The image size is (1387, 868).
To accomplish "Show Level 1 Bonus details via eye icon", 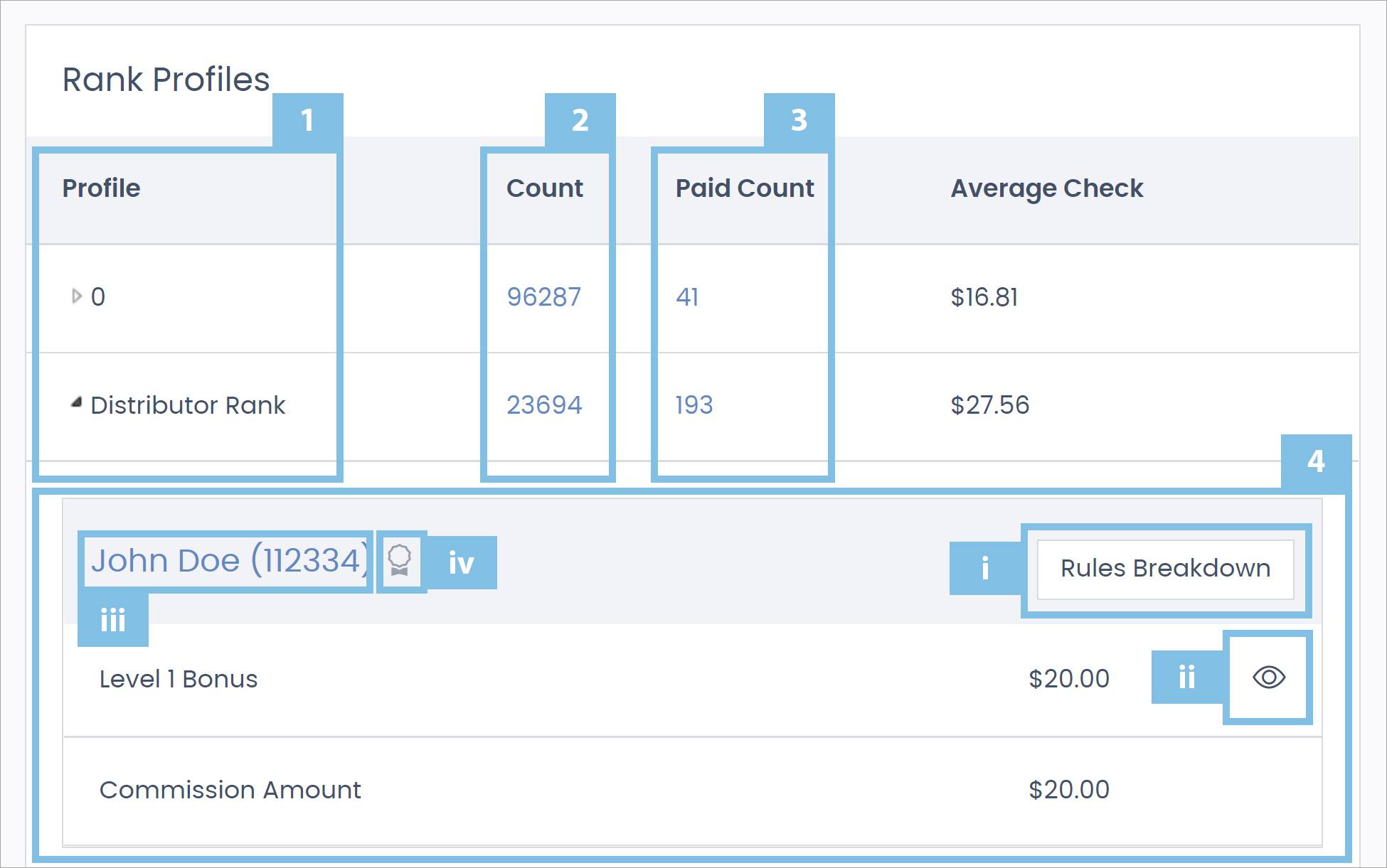I will point(1268,678).
